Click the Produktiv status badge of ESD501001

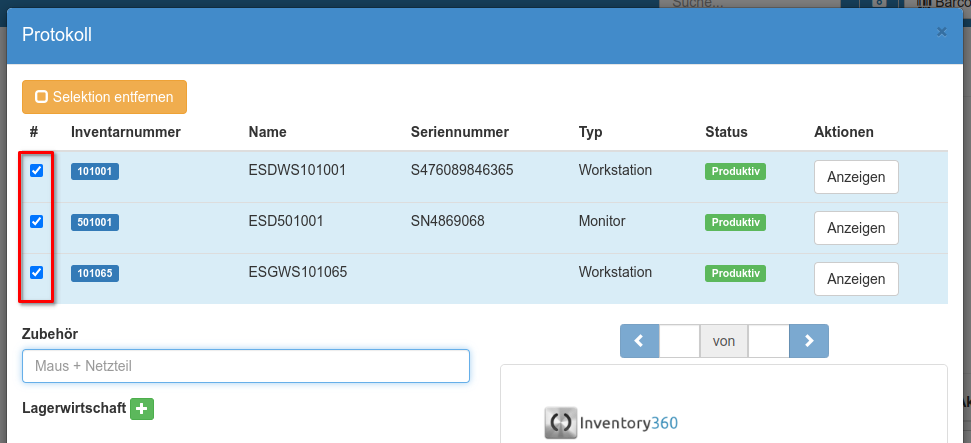click(x=735, y=222)
